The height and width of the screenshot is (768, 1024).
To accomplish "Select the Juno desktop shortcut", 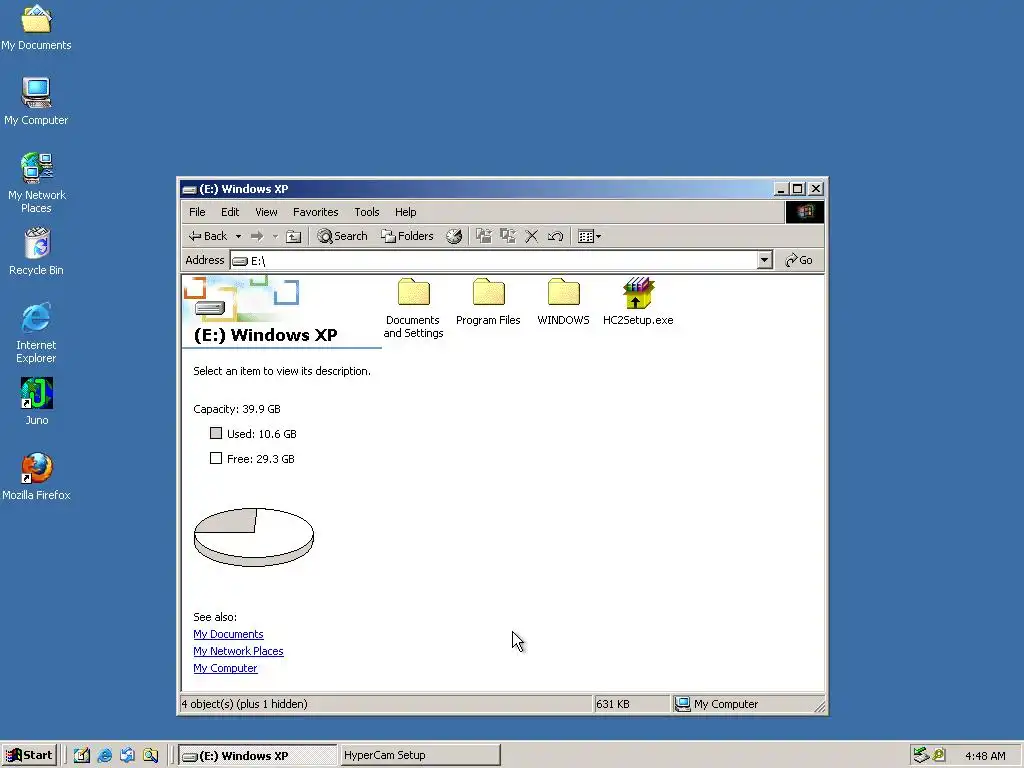I will tap(37, 402).
